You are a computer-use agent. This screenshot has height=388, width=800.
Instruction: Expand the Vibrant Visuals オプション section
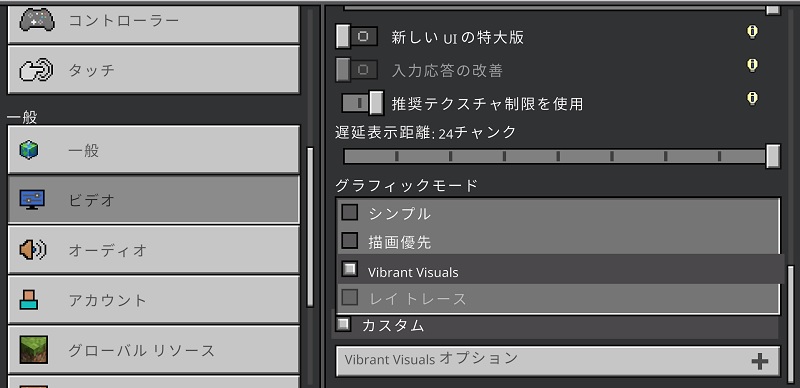click(x=558, y=361)
